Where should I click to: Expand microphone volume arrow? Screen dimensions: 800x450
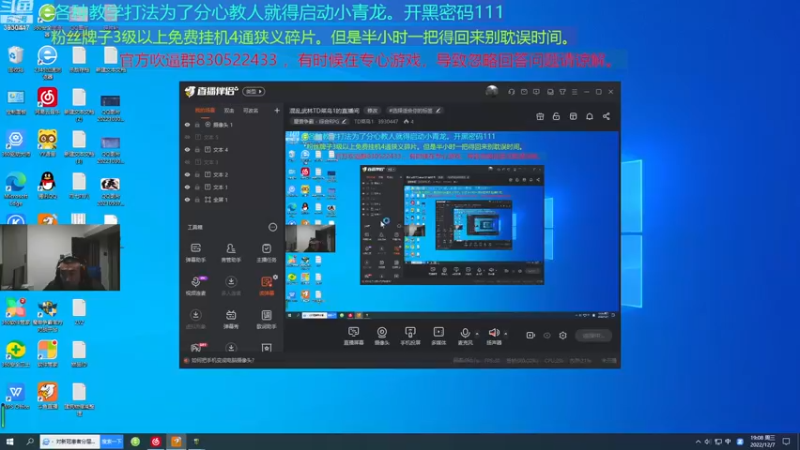(477, 334)
